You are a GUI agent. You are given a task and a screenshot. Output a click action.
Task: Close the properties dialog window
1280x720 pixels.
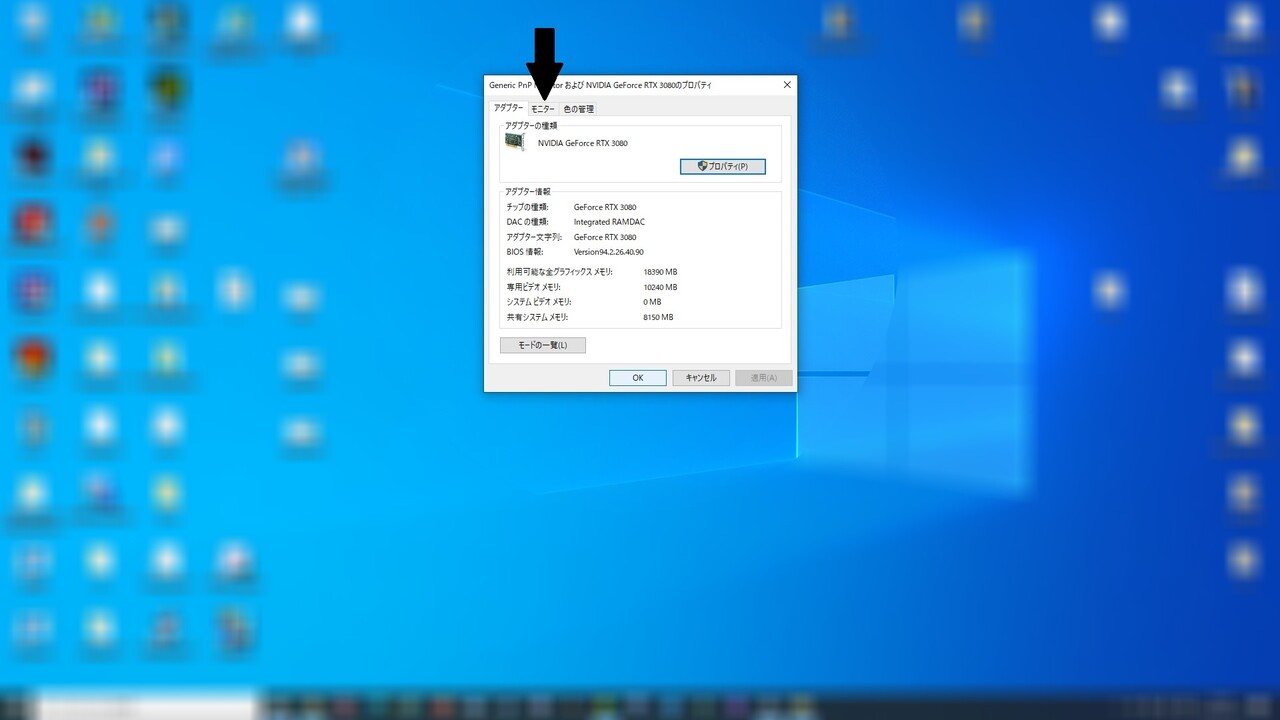[x=787, y=85]
